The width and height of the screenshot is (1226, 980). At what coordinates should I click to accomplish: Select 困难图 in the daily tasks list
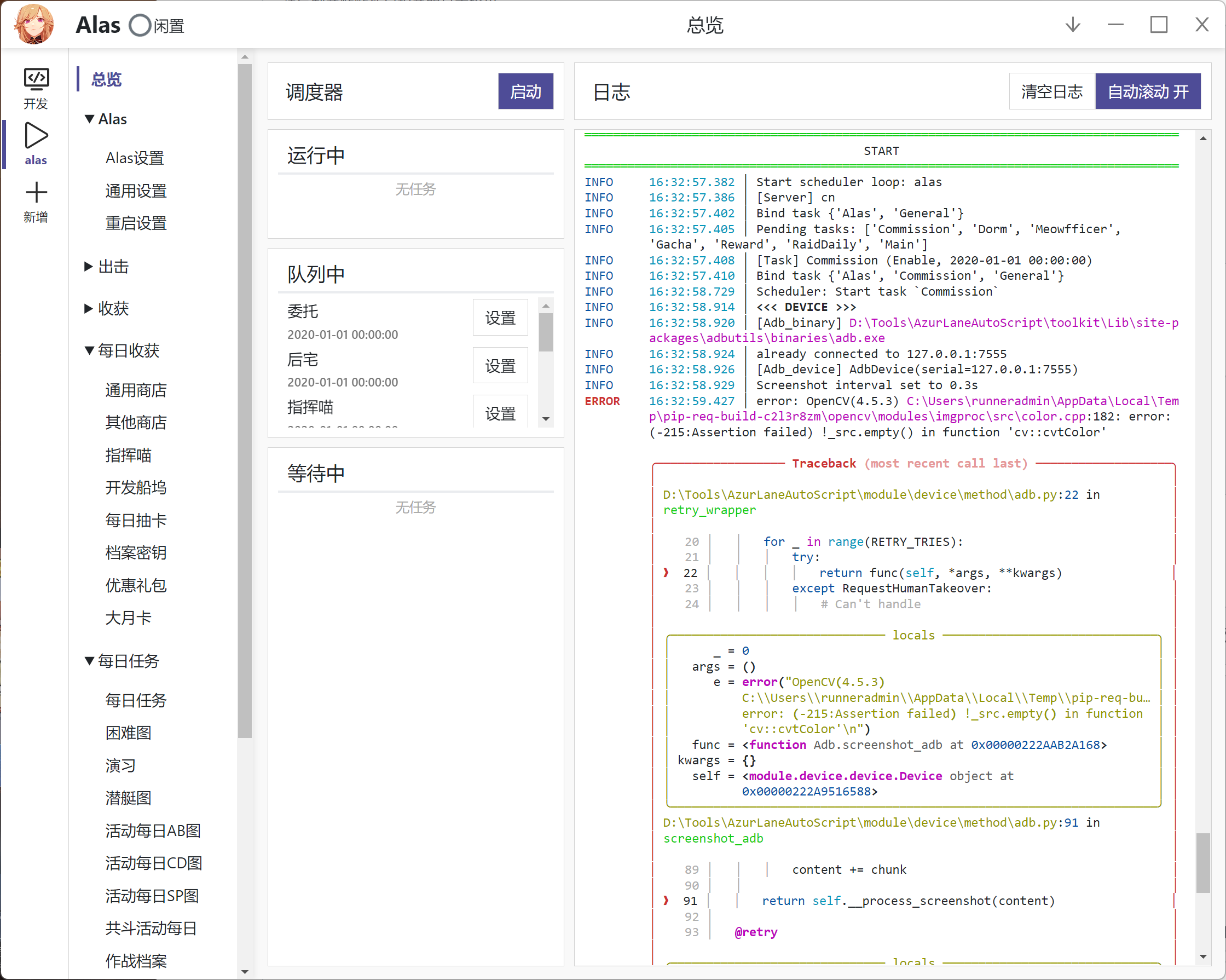point(129,733)
